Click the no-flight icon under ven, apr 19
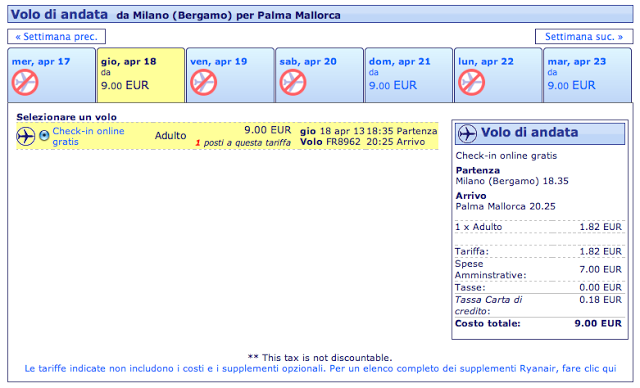The width and height of the screenshot is (640, 388). 204,82
